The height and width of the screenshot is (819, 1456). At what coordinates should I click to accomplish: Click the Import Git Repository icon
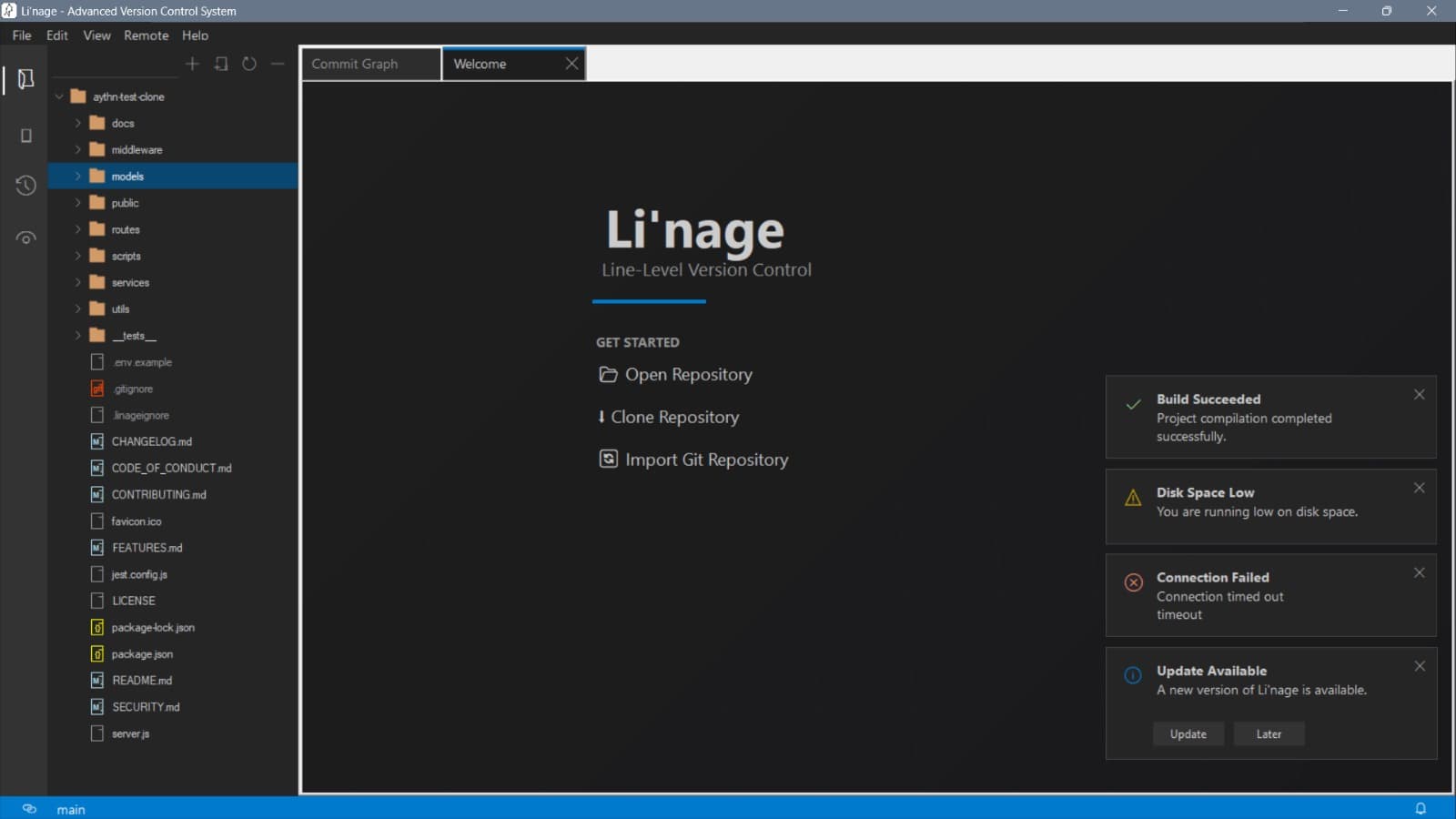(x=608, y=459)
